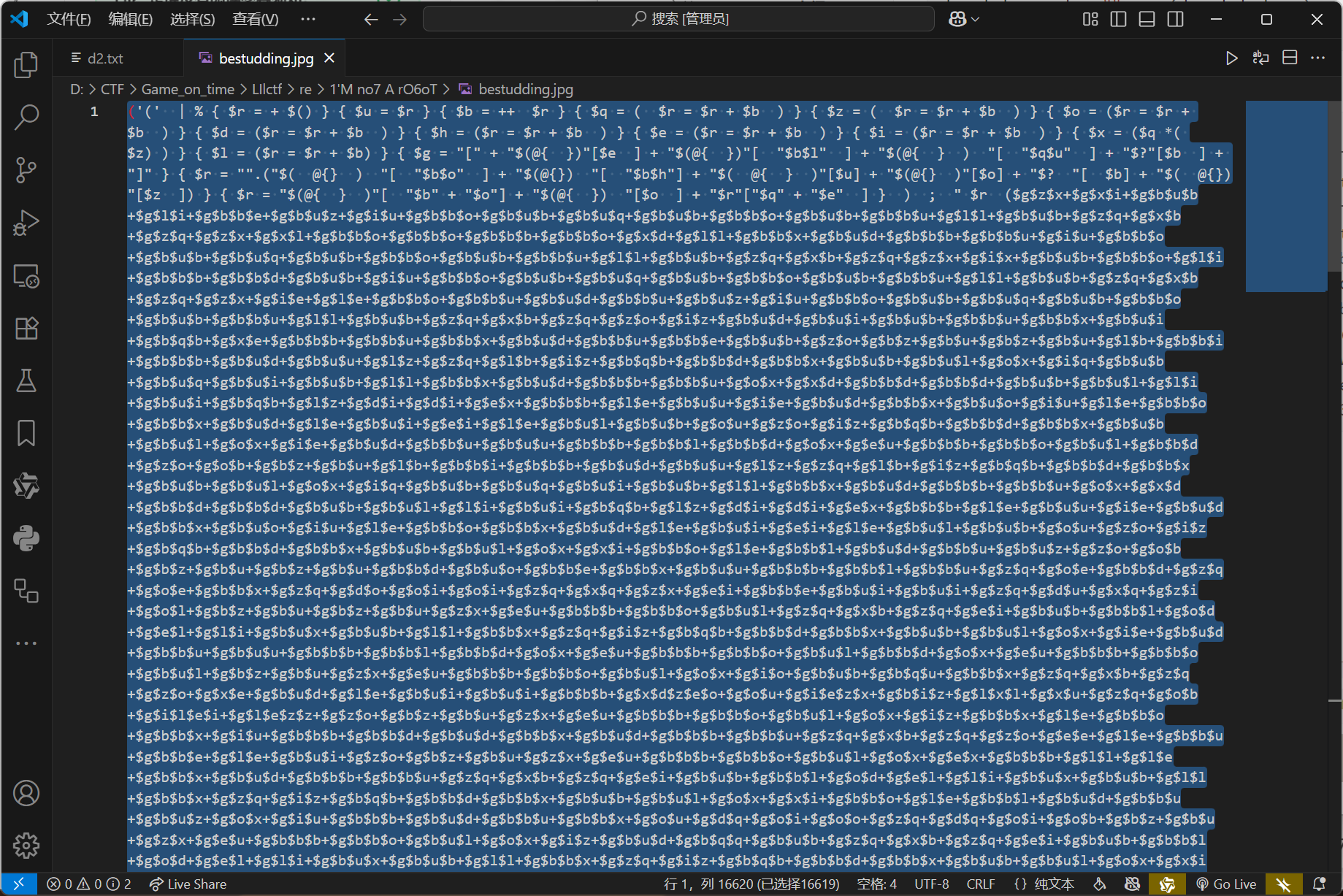Open the Source Control view
This screenshot has width=1343, height=896.
(26, 169)
